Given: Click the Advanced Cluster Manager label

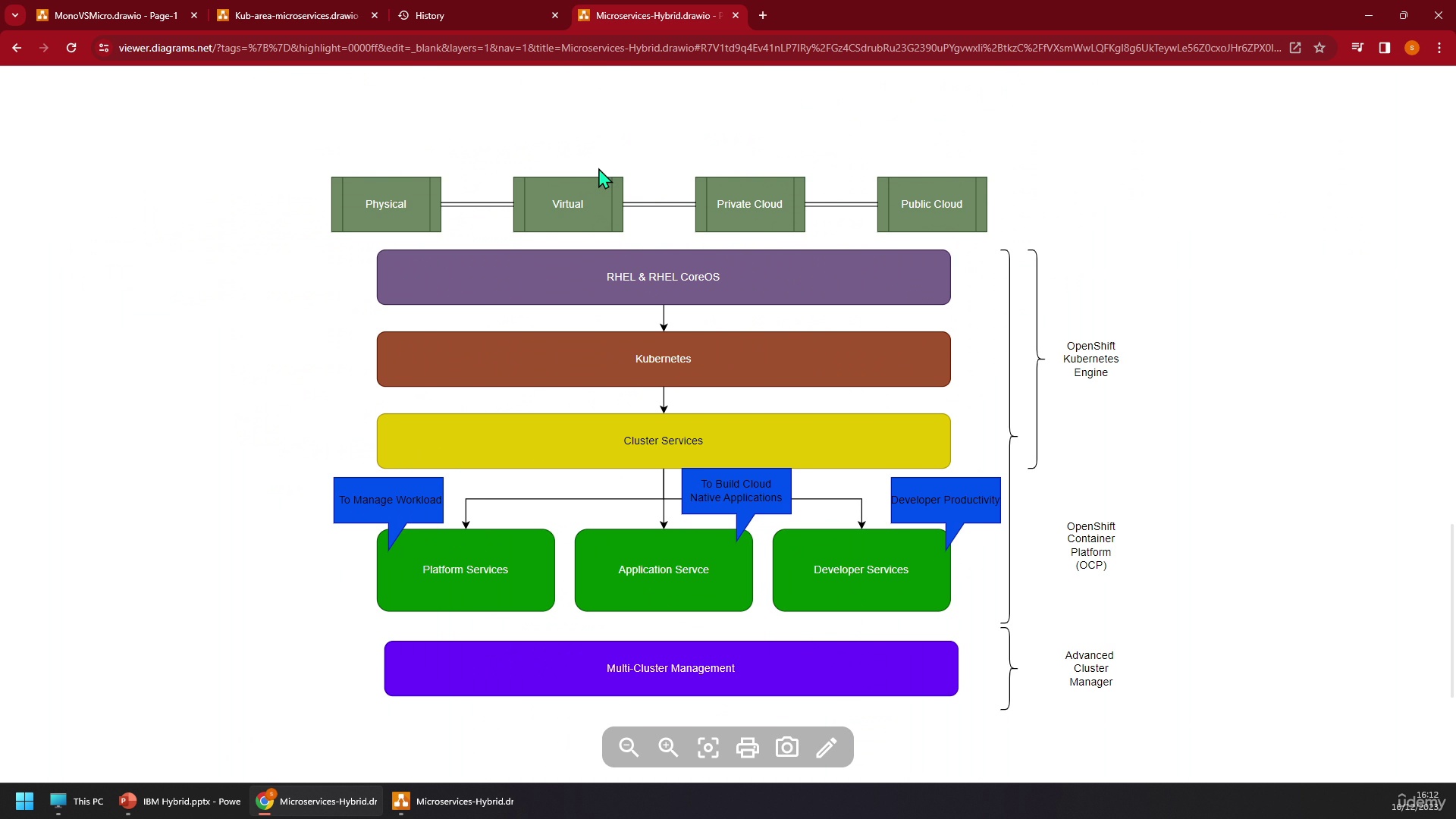Looking at the screenshot, I should pyautogui.click(x=1090, y=668).
